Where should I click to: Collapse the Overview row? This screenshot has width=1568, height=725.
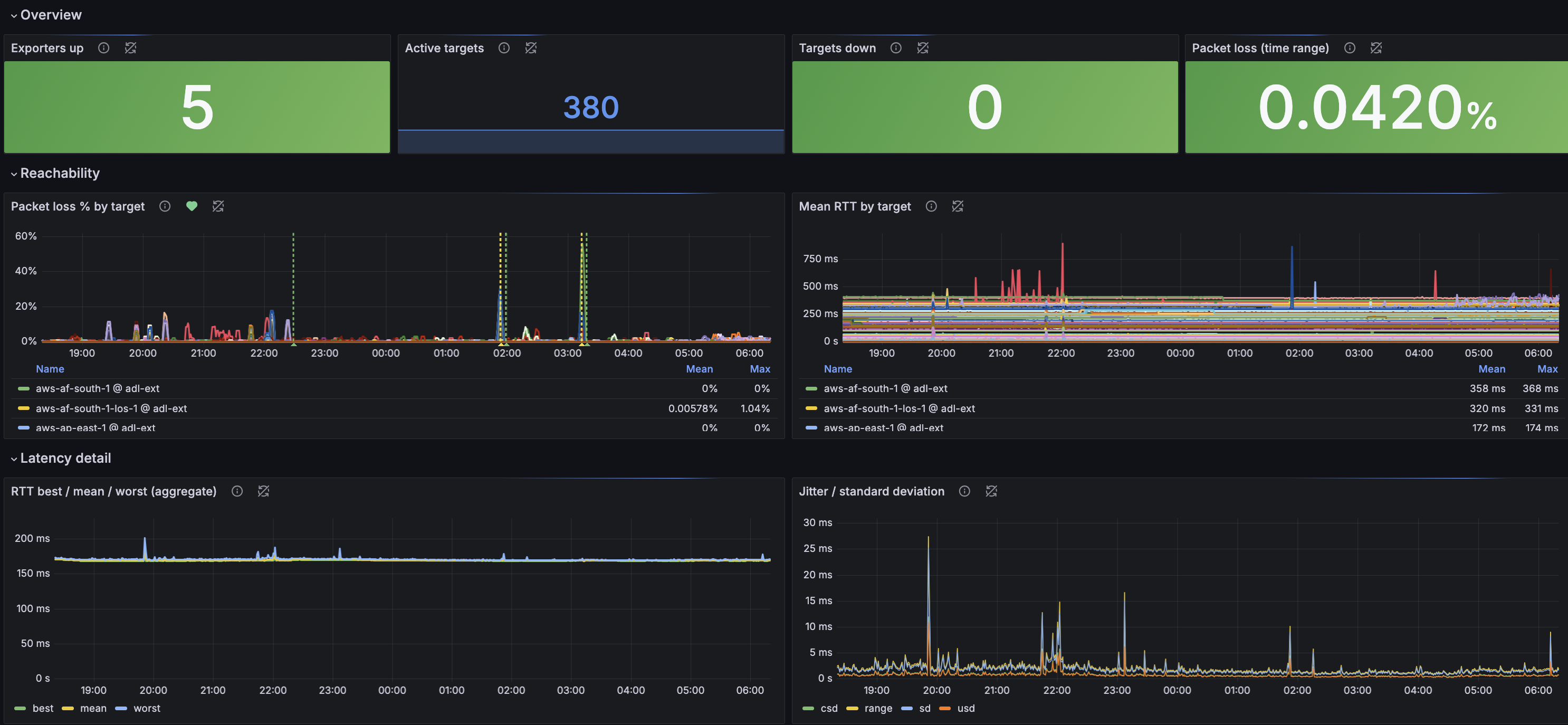(46, 15)
